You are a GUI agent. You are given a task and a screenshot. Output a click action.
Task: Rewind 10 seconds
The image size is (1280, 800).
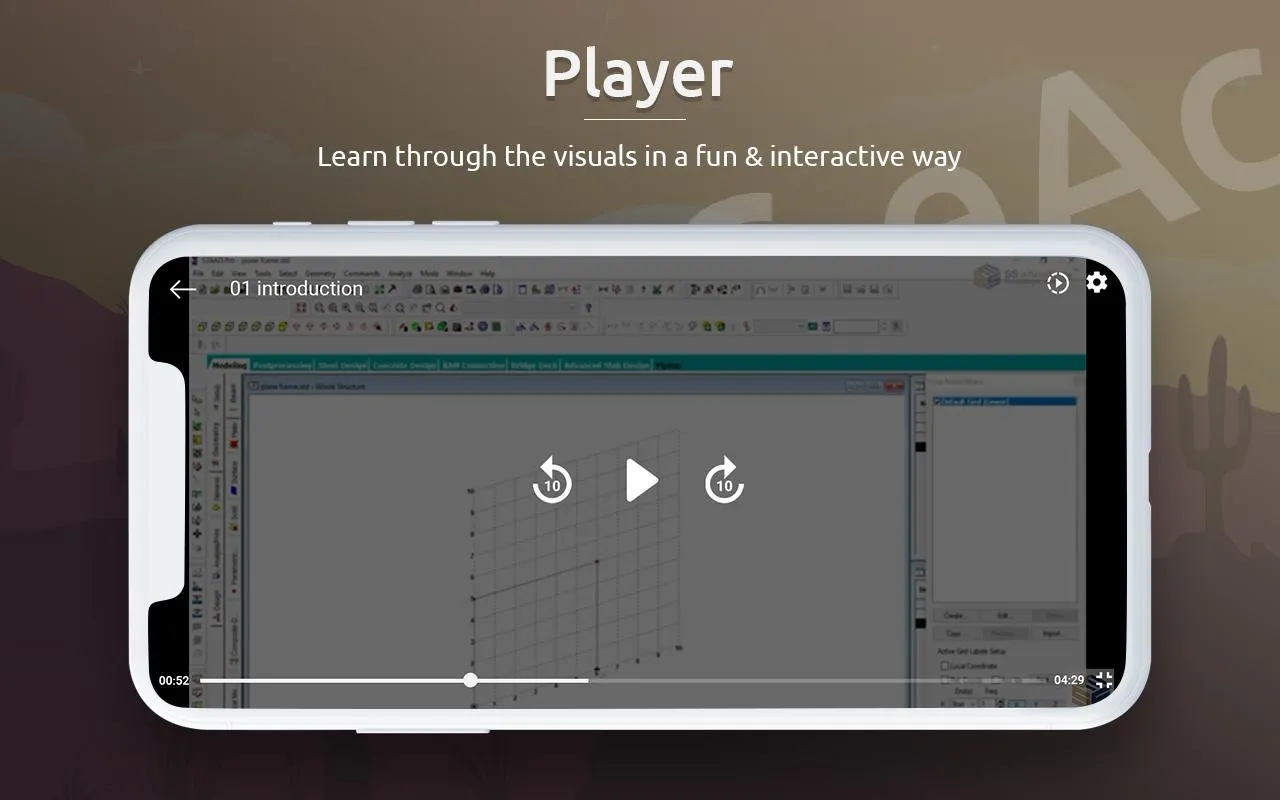(552, 480)
